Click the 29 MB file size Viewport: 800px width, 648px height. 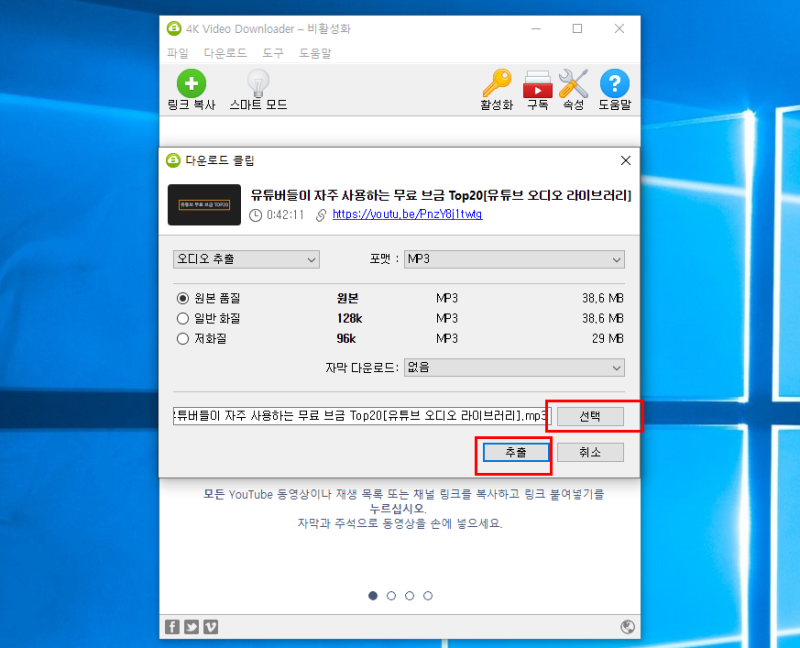pyautogui.click(x=608, y=338)
